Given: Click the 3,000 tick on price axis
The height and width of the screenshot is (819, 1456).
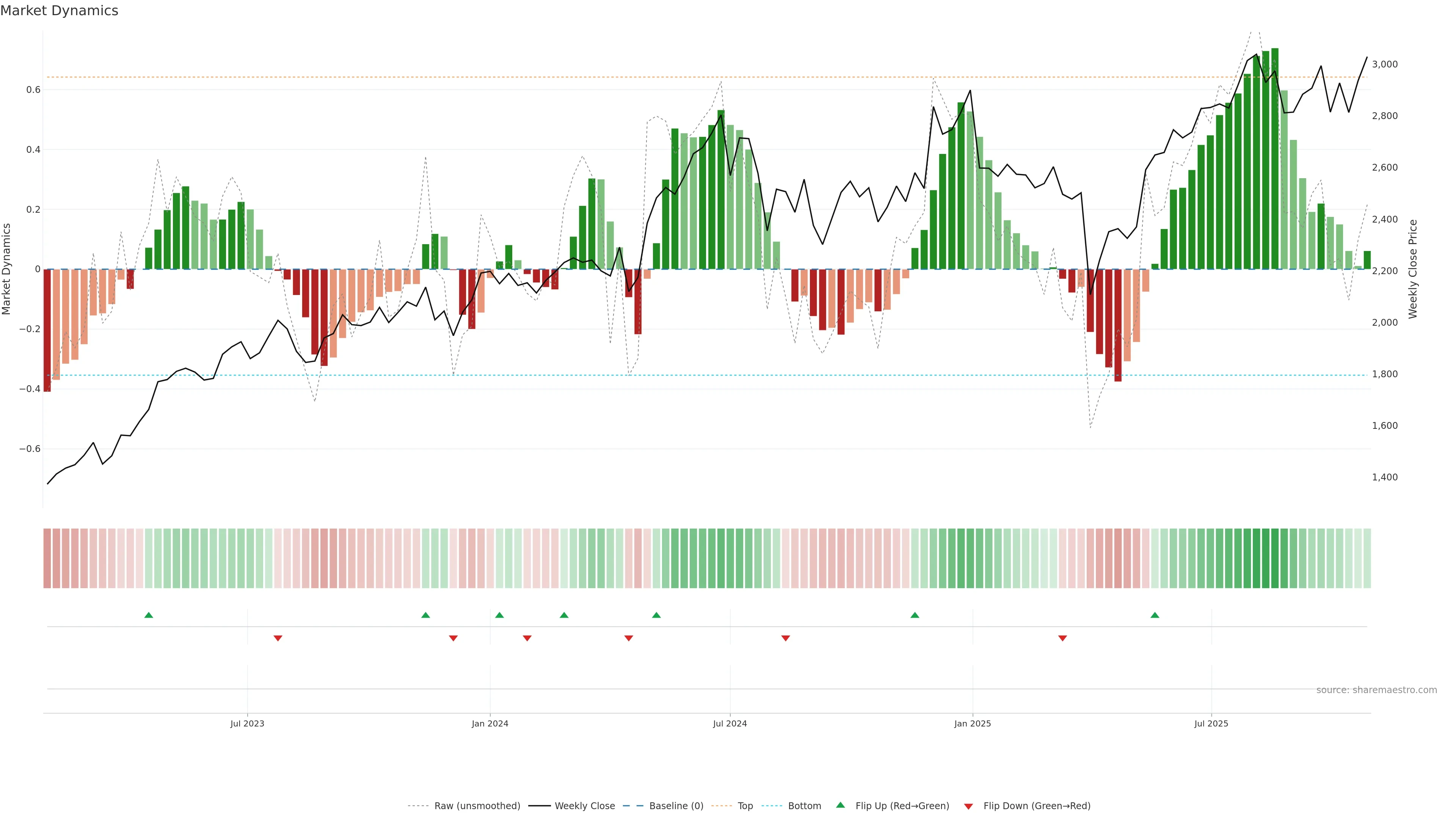Looking at the screenshot, I should click(1384, 64).
